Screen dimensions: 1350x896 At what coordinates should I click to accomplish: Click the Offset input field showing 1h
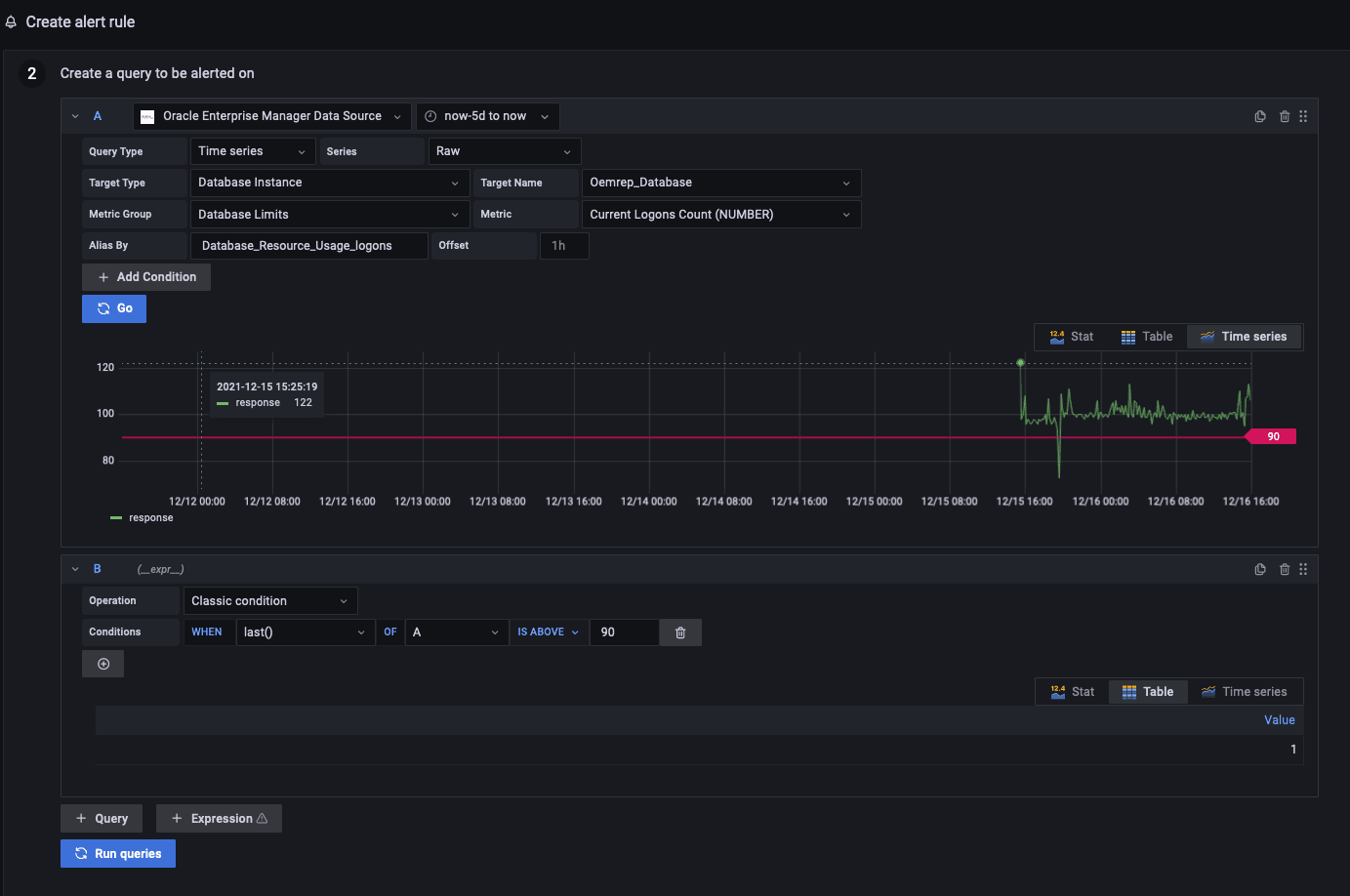coord(564,245)
